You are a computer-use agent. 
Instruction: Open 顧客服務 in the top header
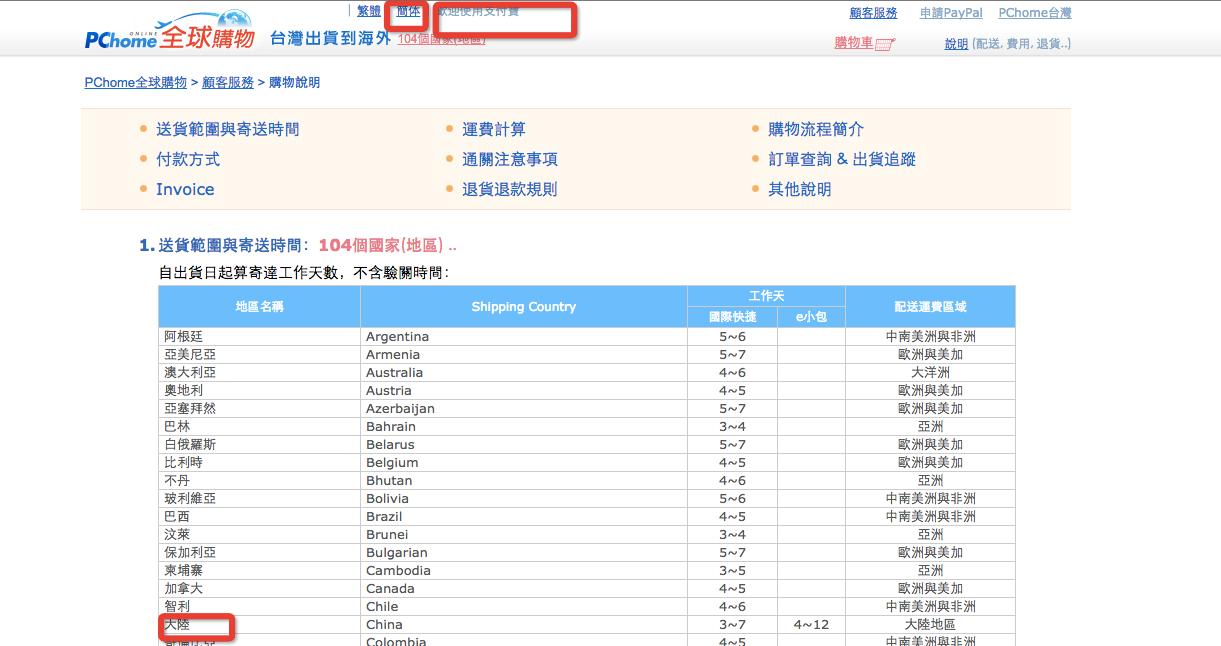(x=873, y=13)
